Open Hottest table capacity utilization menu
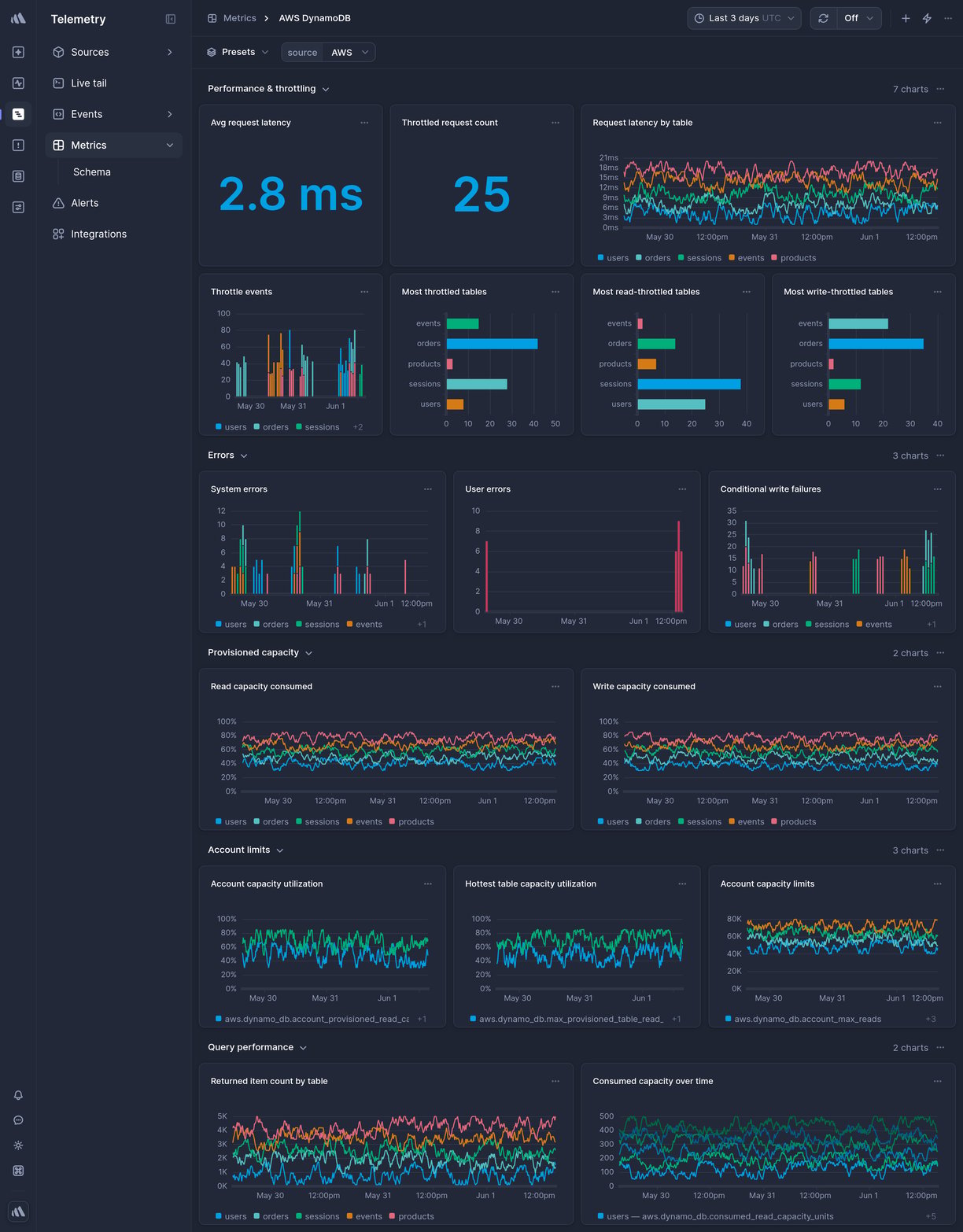The image size is (963, 1232). coord(682,884)
